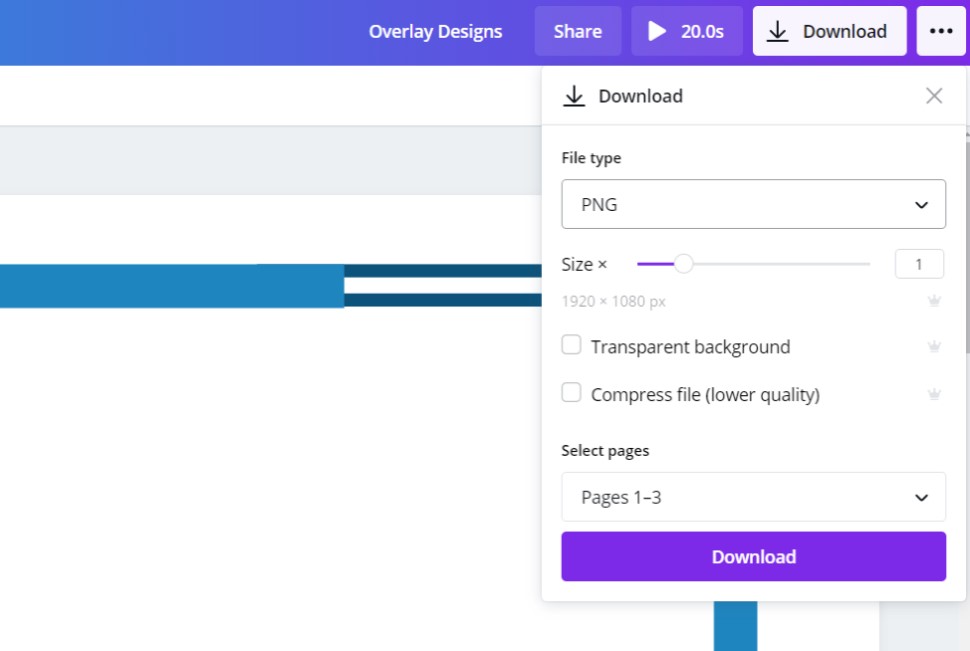Click the play icon for 20.0s preview
Image resolution: width=970 pixels, height=651 pixels.
(x=657, y=31)
